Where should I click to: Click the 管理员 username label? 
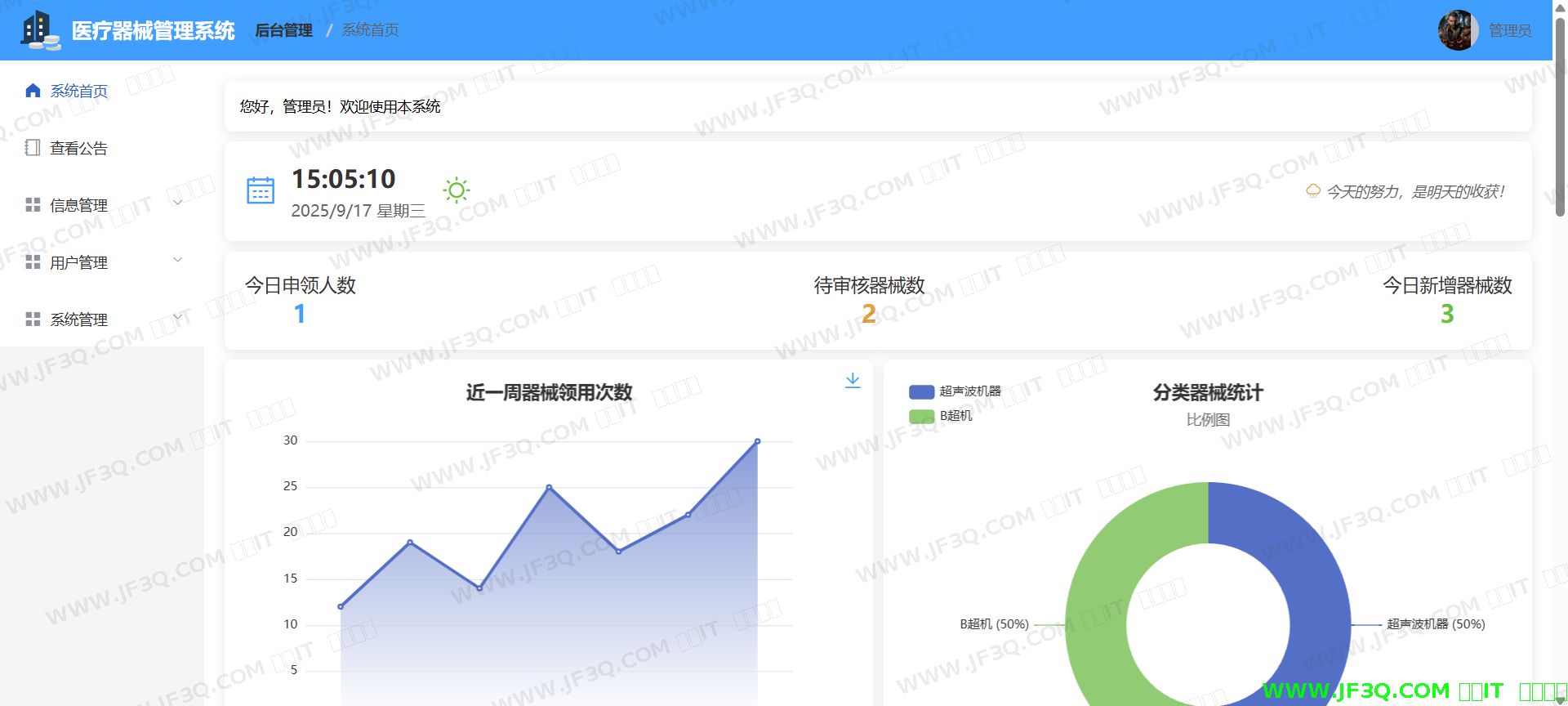tap(1509, 31)
